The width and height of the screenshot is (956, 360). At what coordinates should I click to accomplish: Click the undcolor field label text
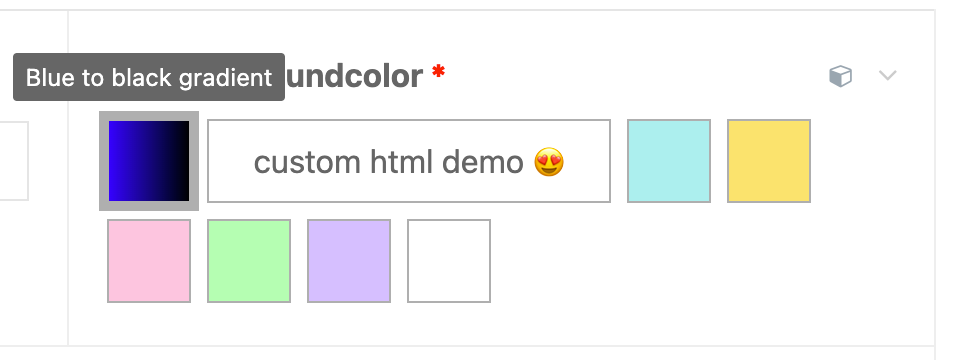pyautogui.click(x=354, y=77)
